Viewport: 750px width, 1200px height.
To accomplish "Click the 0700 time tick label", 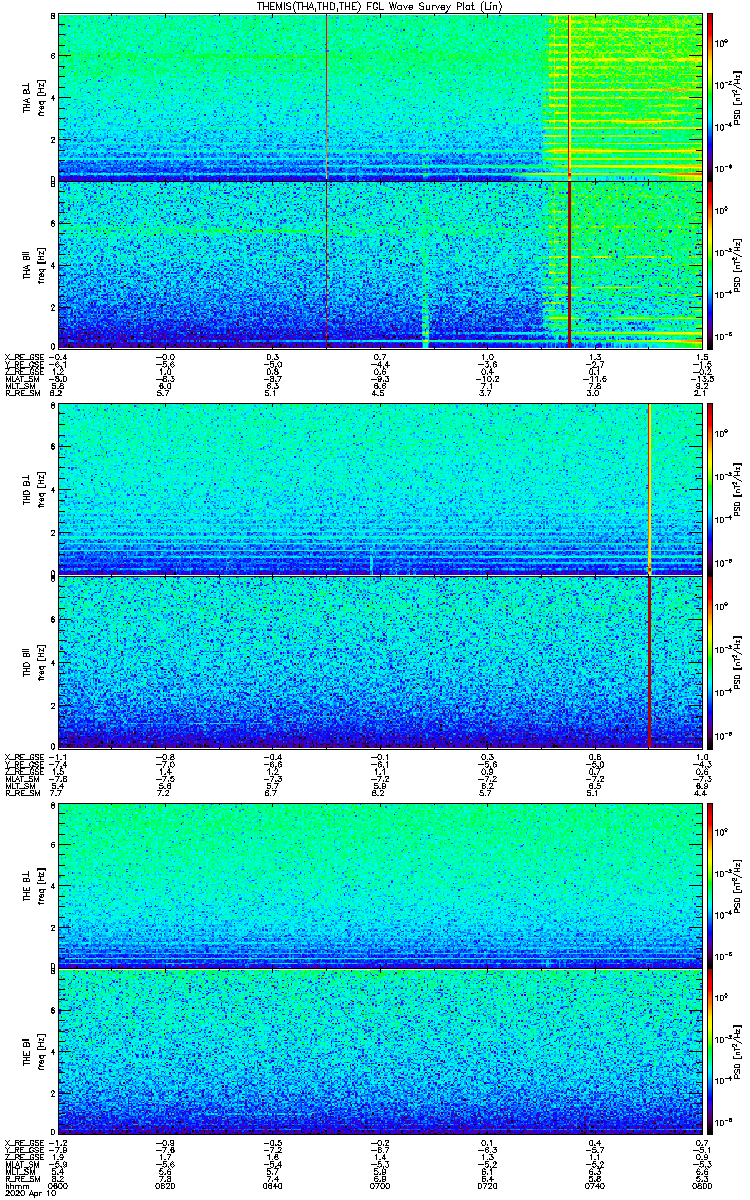I will coord(380,1187).
